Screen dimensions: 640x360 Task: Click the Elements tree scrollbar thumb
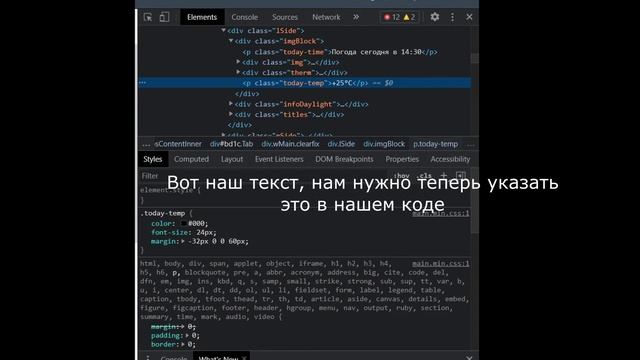coord(474,58)
